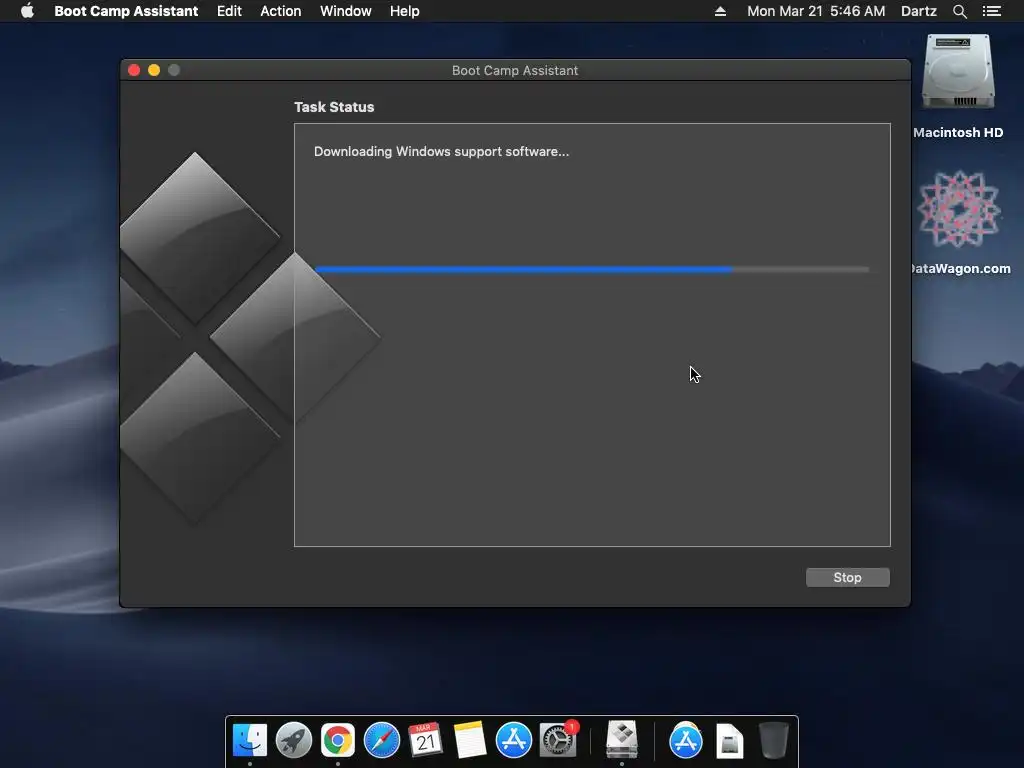Open System Preferences with update badge
Image resolution: width=1024 pixels, height=768 pixels.
click(x=558, y=740)
